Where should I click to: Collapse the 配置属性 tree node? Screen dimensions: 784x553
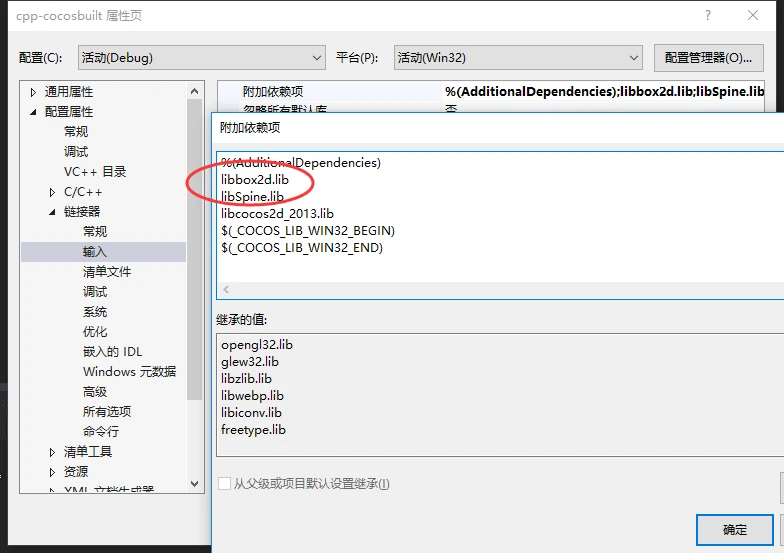point(33,112)
